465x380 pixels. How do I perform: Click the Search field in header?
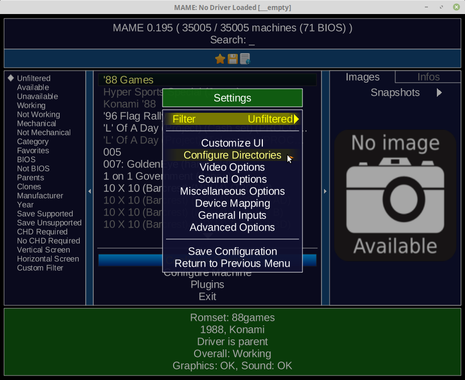coord(232,40)
